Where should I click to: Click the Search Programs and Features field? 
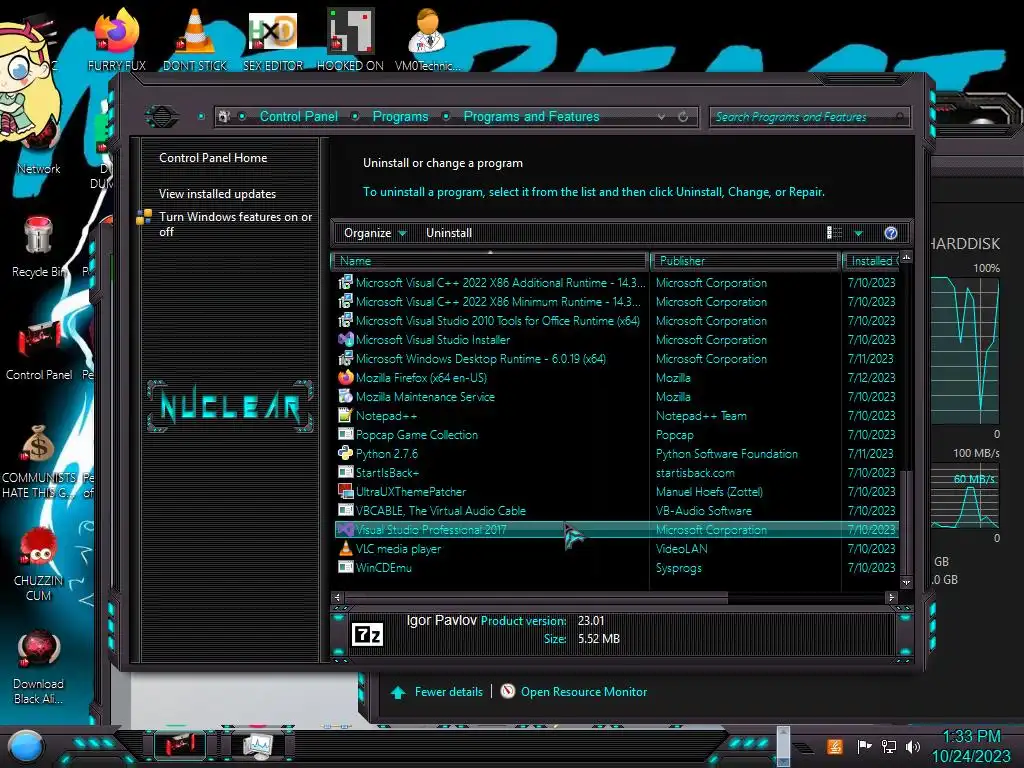809,117
